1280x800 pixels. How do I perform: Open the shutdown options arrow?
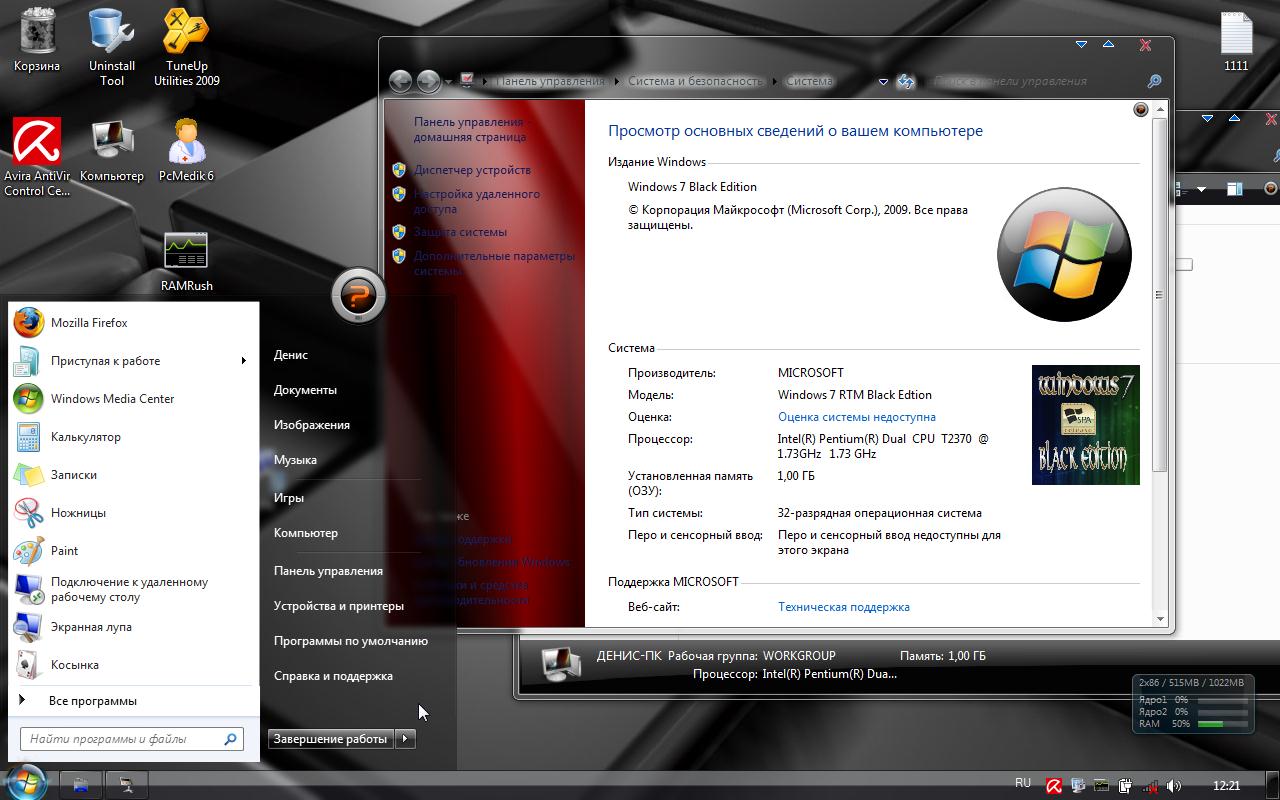point(404,739)
